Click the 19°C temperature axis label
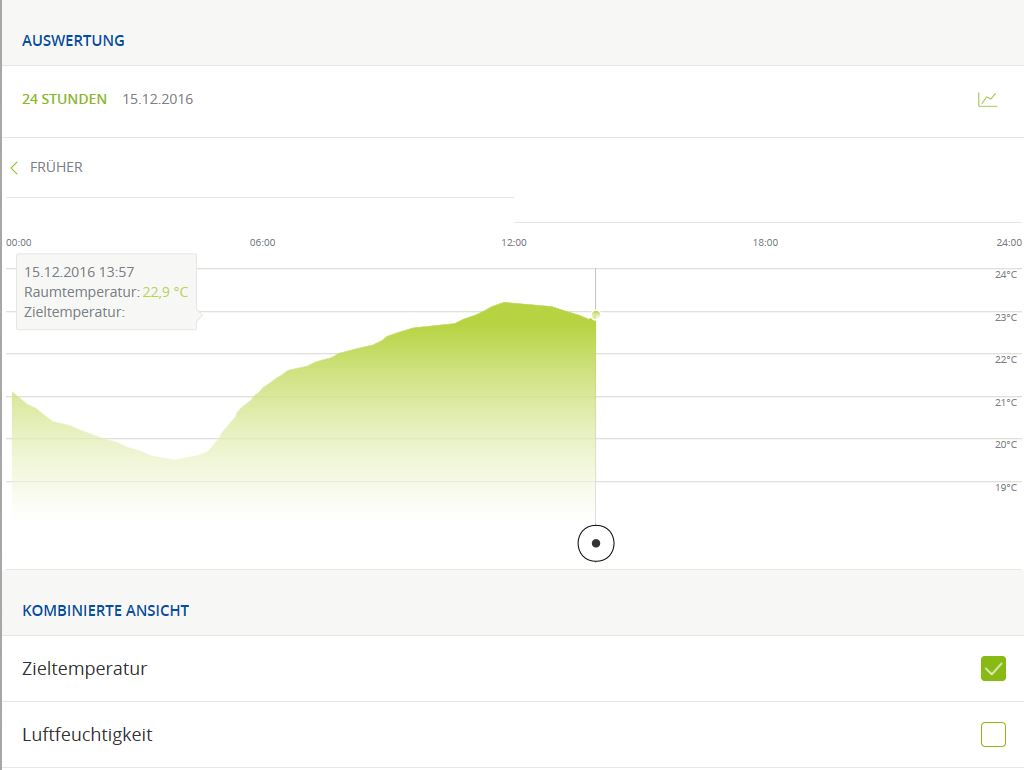Screen dimensions: 1024x770 pos(1005,488)
